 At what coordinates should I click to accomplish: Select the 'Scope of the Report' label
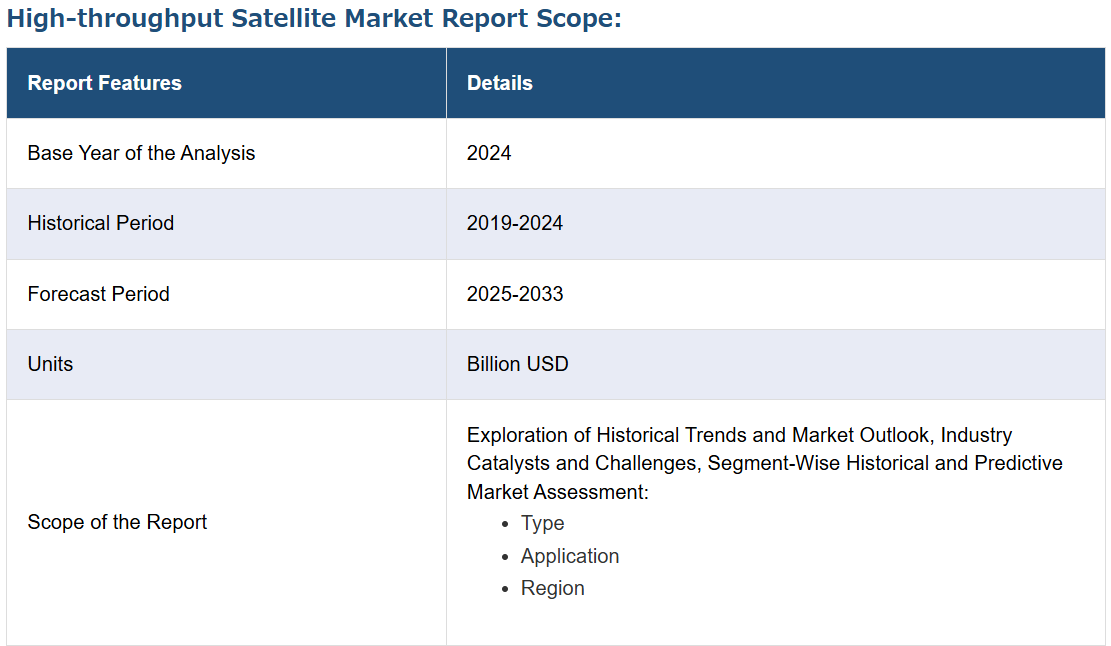[x=117, y=522]
